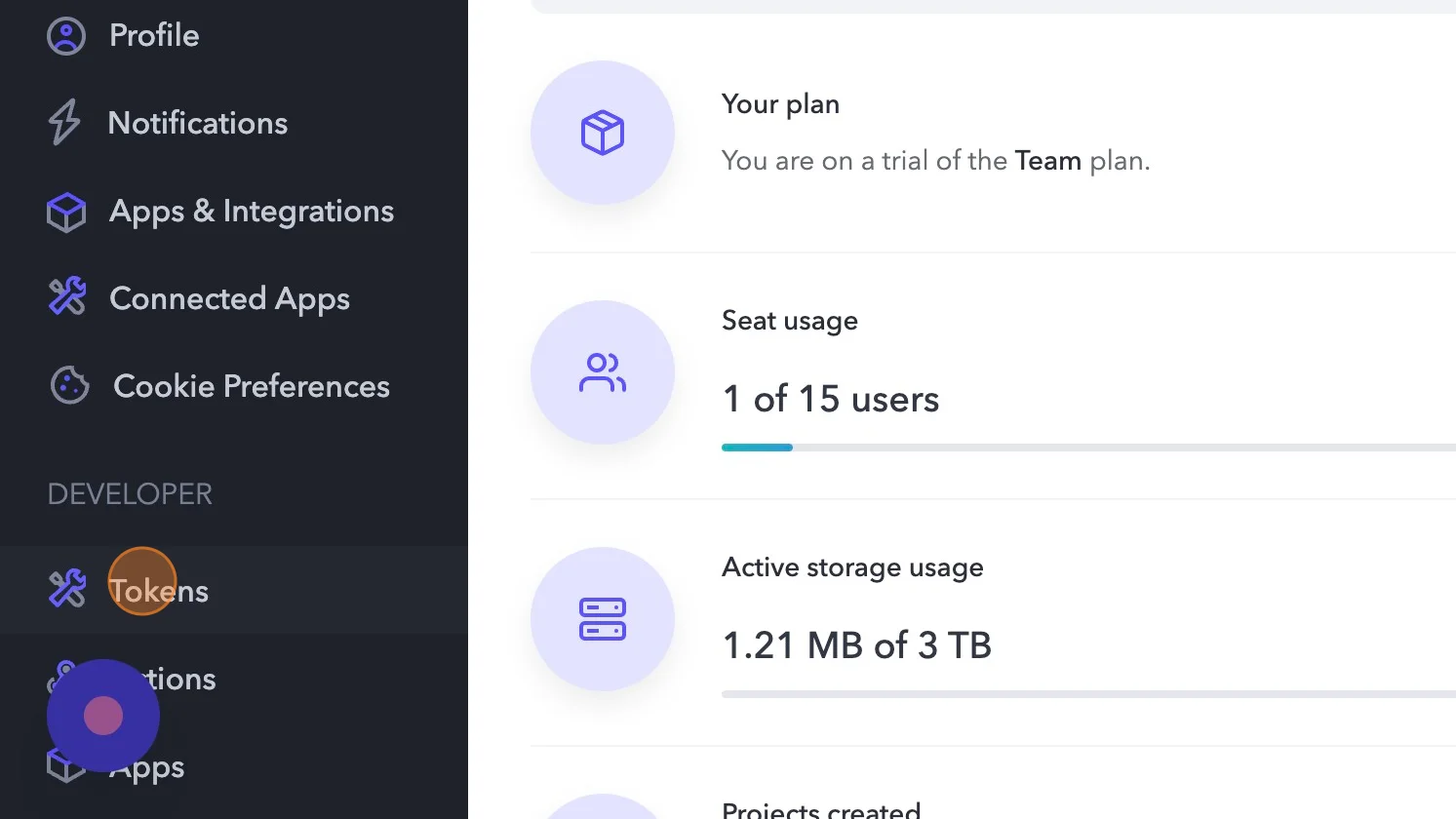Click the Apps & Integrations cube icon

66,212
